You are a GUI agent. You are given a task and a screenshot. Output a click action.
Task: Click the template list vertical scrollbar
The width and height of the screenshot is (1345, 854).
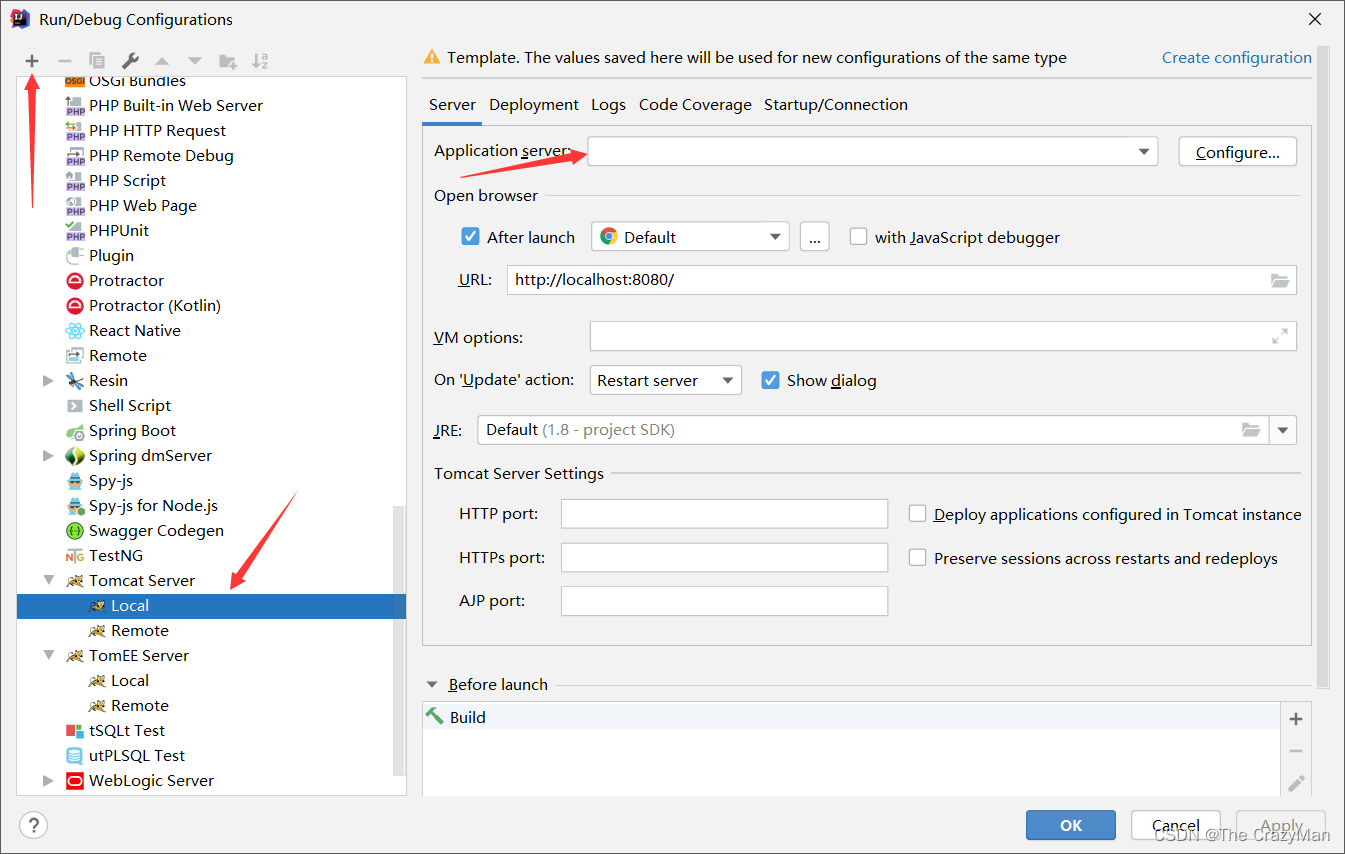[x=399, y=640]
